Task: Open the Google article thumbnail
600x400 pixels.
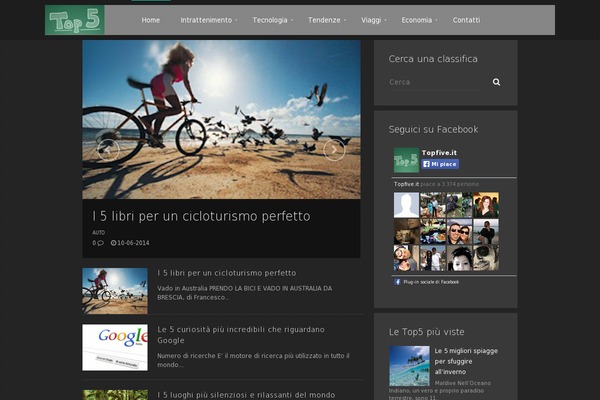Action: point(115,348)
